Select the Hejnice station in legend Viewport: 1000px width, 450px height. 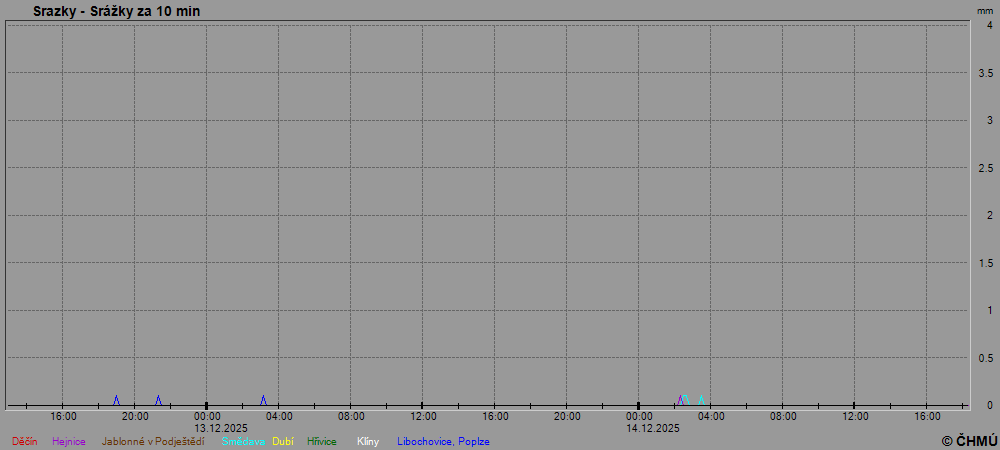pos(69,441)
